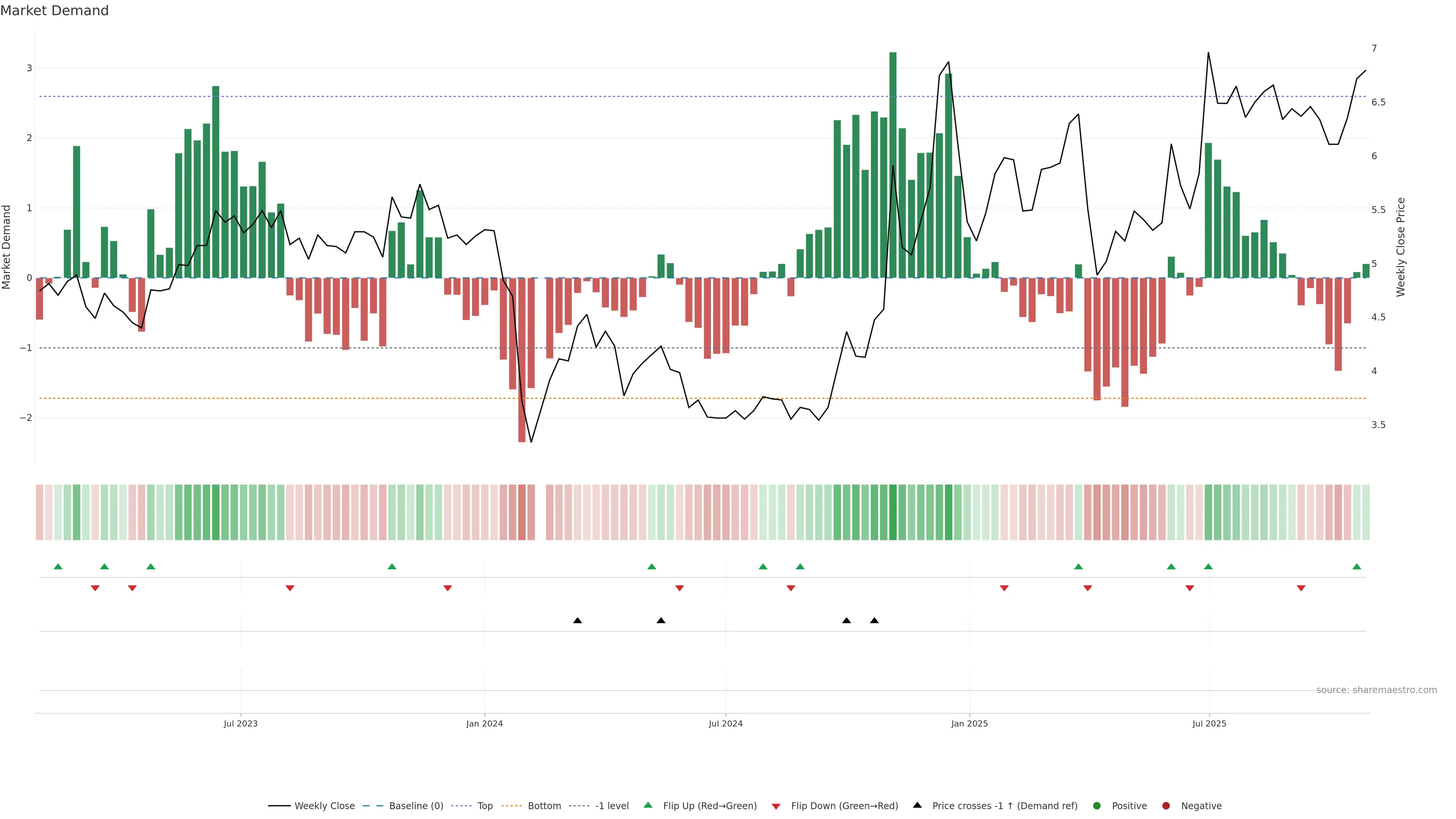Click black Price crosses -1 legend triangle
The height and width of the screenshot is (819, 1456).
click(917, 805)
